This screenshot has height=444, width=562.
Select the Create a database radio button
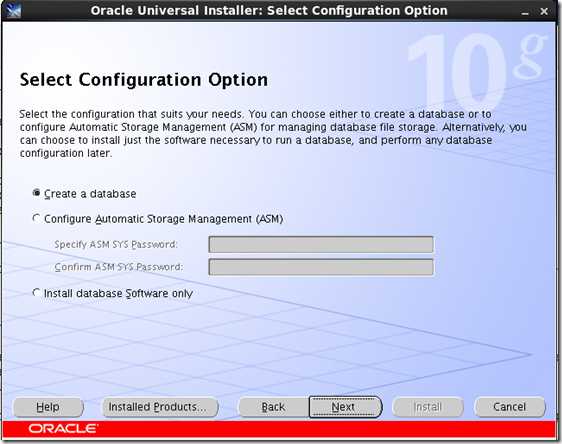pyautogui.click(x=36, y=193)
